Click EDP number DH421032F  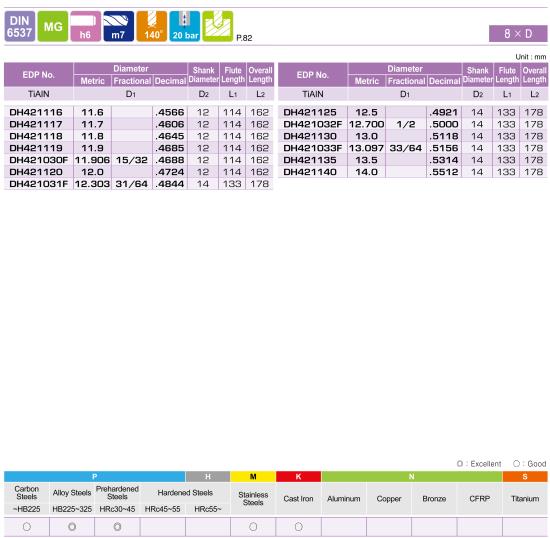pyautogui.click(x=313, y=124)
